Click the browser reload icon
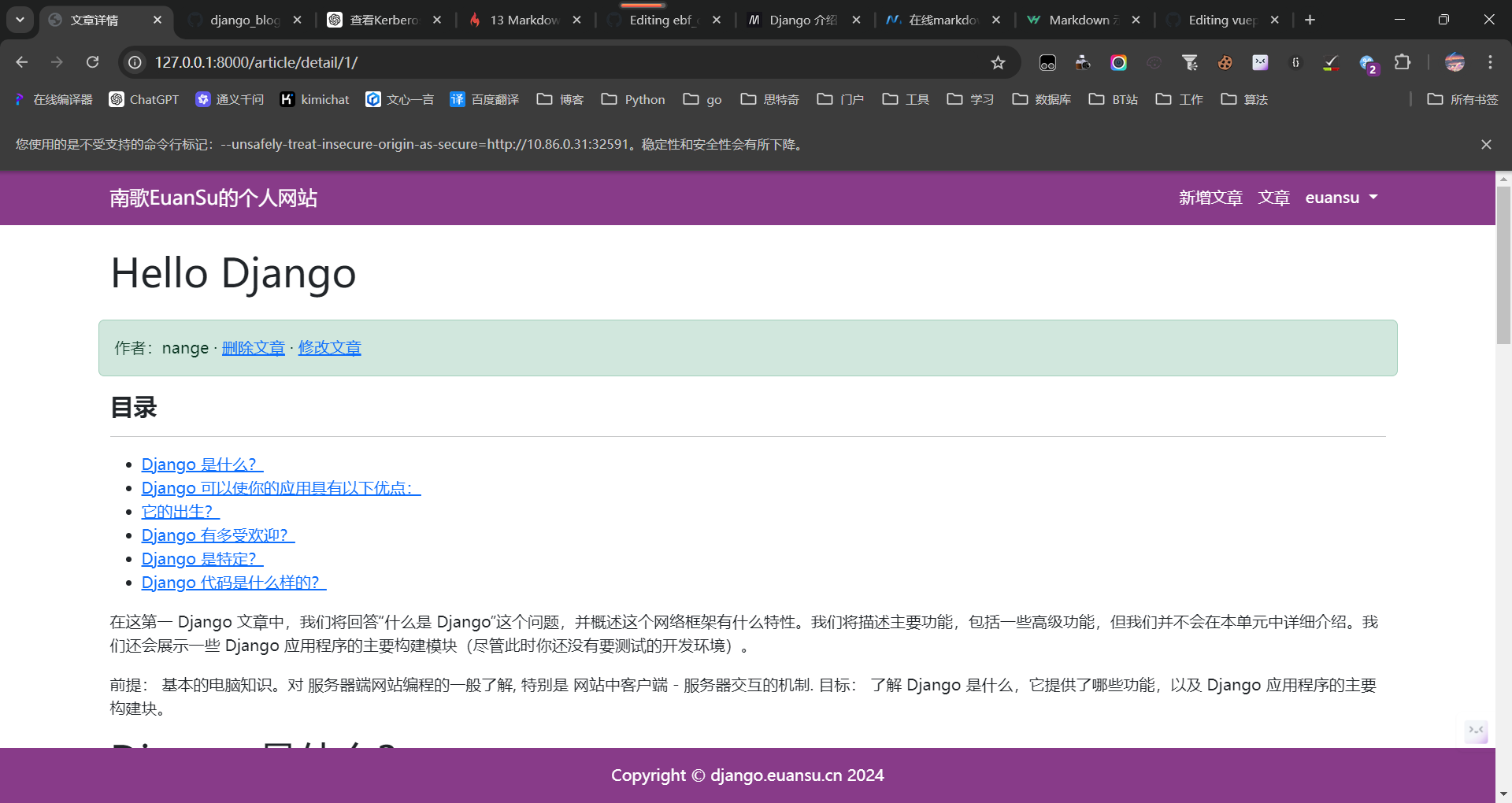 (x=93, y=62)
